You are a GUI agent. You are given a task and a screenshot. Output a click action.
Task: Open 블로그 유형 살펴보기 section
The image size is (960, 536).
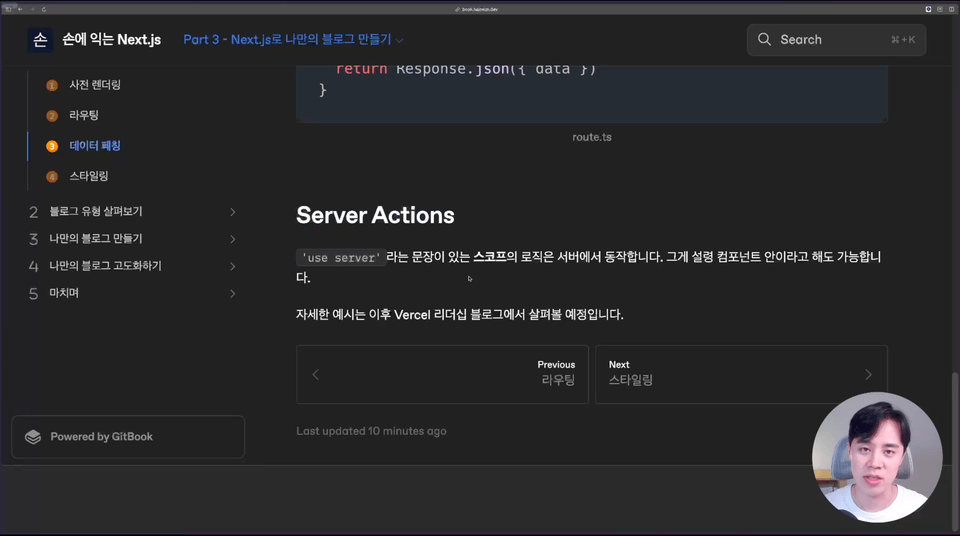[96, 211]
